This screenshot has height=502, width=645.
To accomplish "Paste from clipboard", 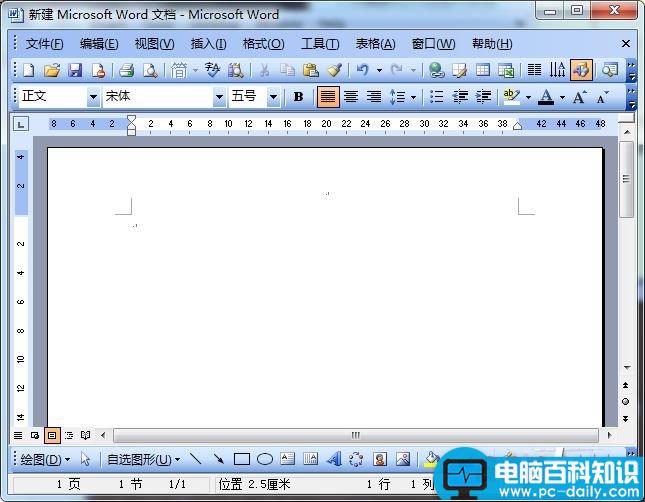I will pyautogui.click(x=311, y=70).
